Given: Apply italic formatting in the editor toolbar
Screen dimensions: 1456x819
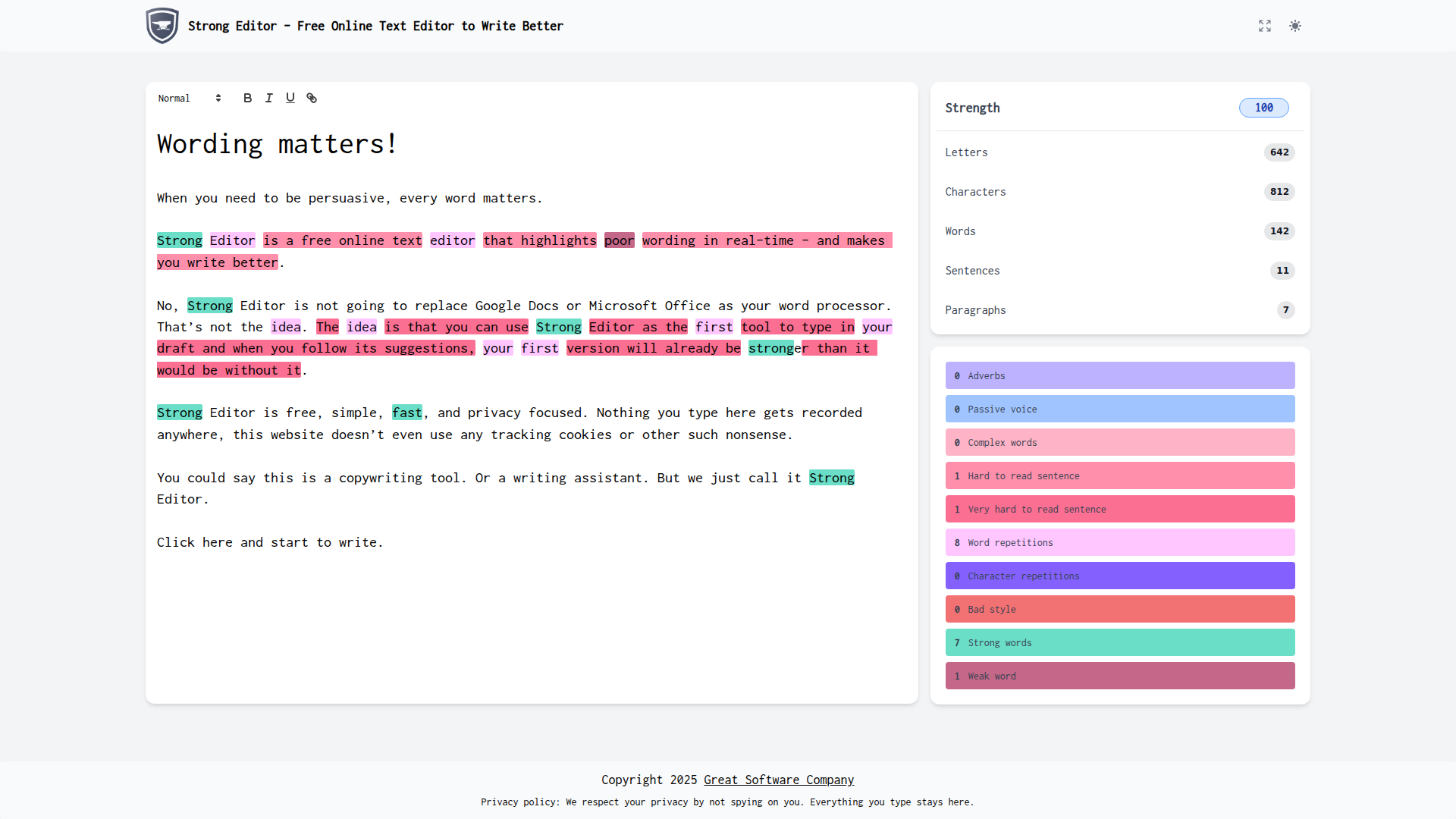Looking at the screenshot, I should click(x=268, y=98).
